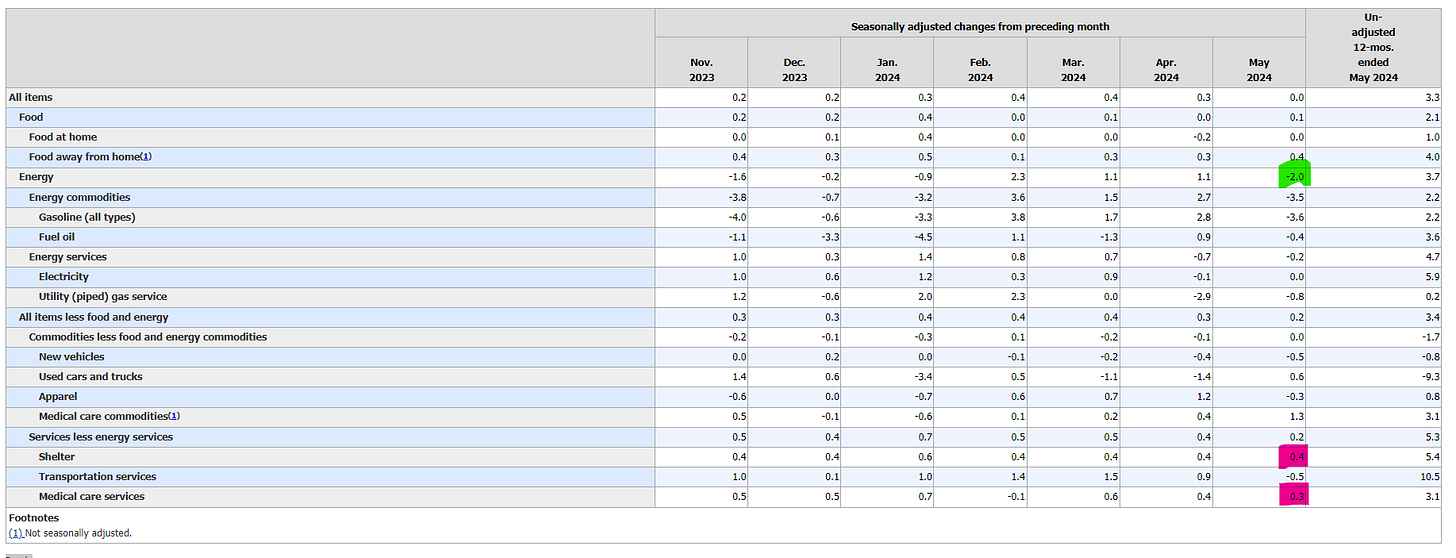Click Energy commodities Feb. 2024 value 3.6
1456x558 pixels.
pyautogui.click(x=1018, y=197)
